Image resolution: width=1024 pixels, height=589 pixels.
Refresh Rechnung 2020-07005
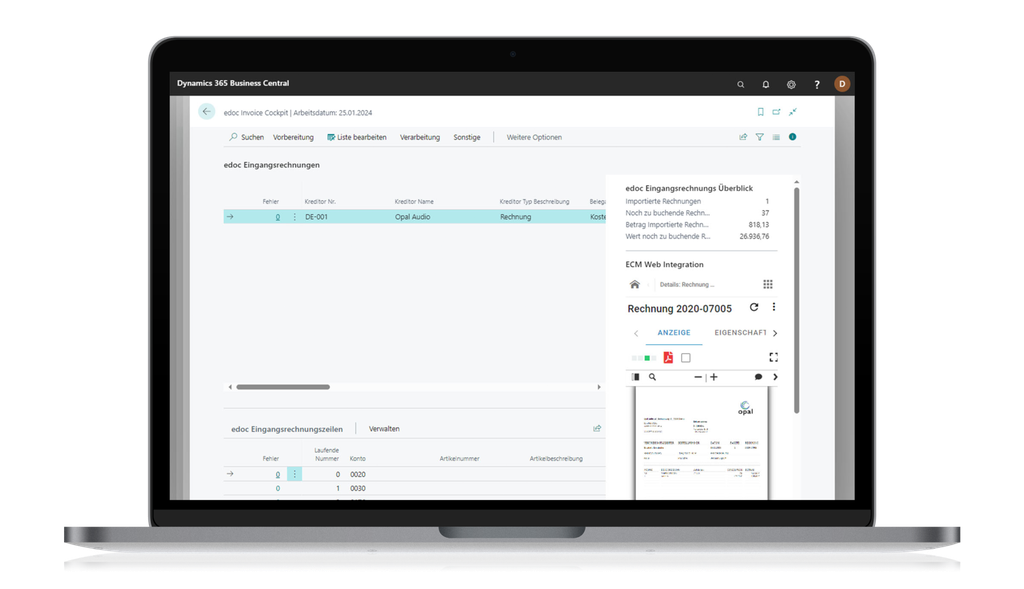(x=754, y=307)
